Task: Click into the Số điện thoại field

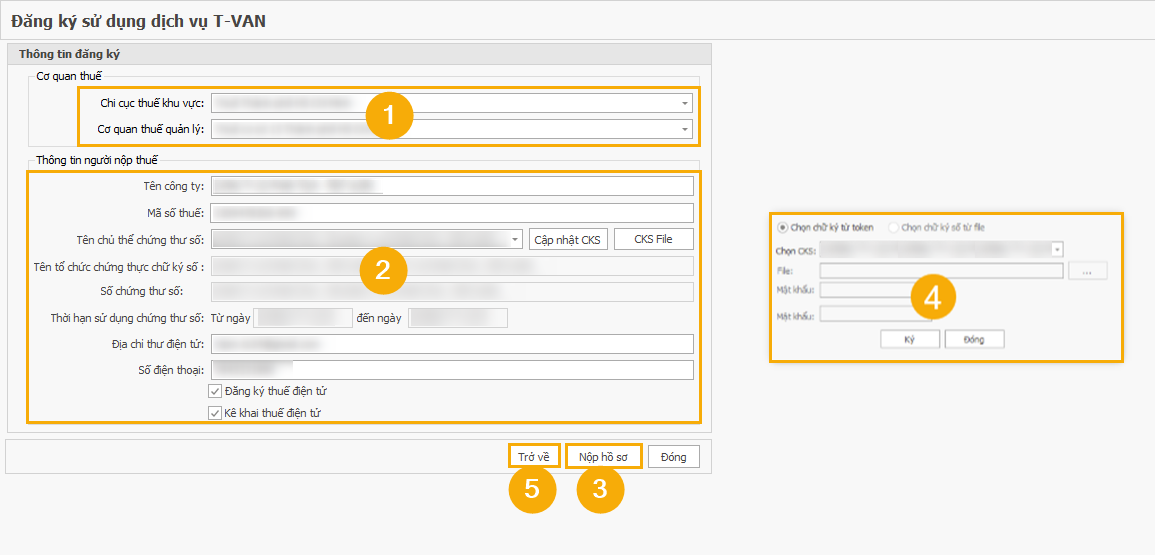Action: 452,370
